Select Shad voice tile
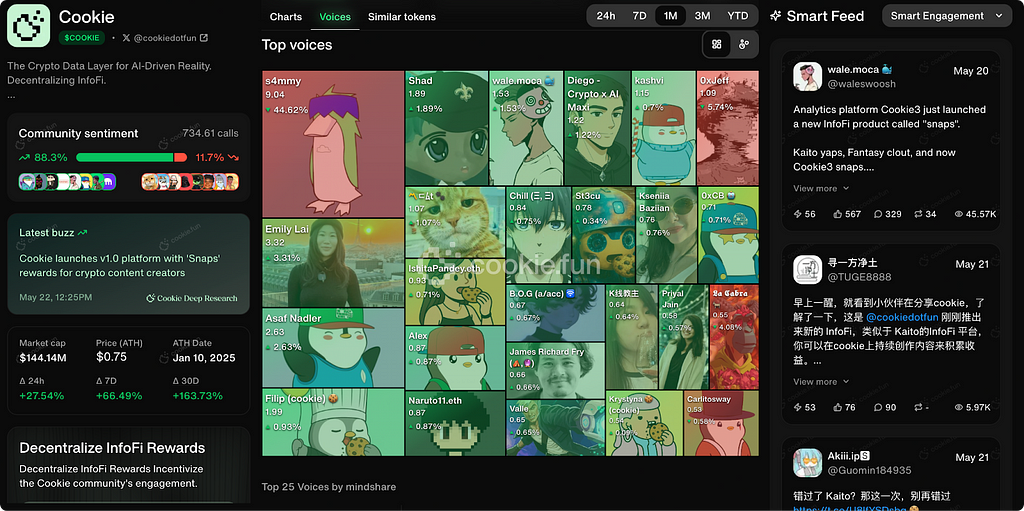The width and height of the screenshot is (1024, 511). [447, 127]
